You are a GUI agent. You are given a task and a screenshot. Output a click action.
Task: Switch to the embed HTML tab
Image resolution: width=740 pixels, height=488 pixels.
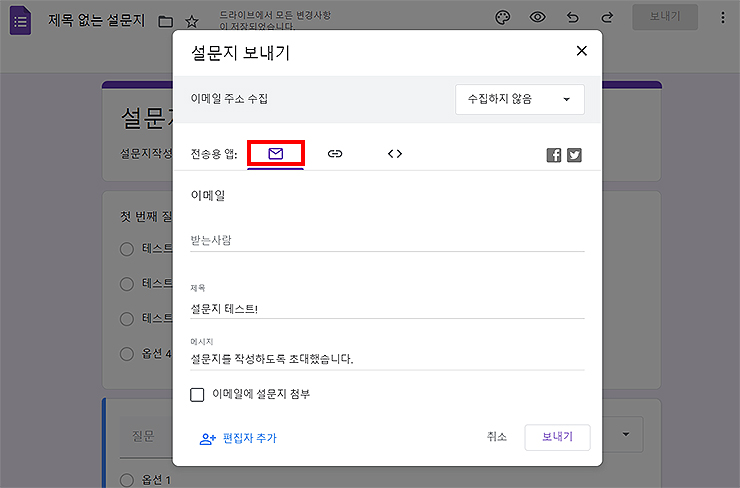click(x=395, y=153)
